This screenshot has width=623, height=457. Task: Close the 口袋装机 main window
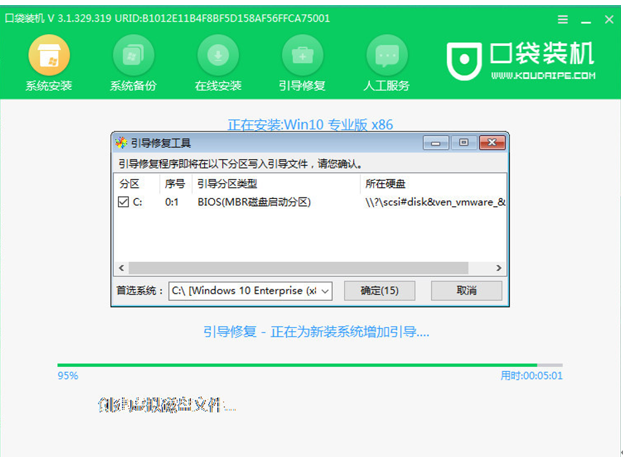609,19
